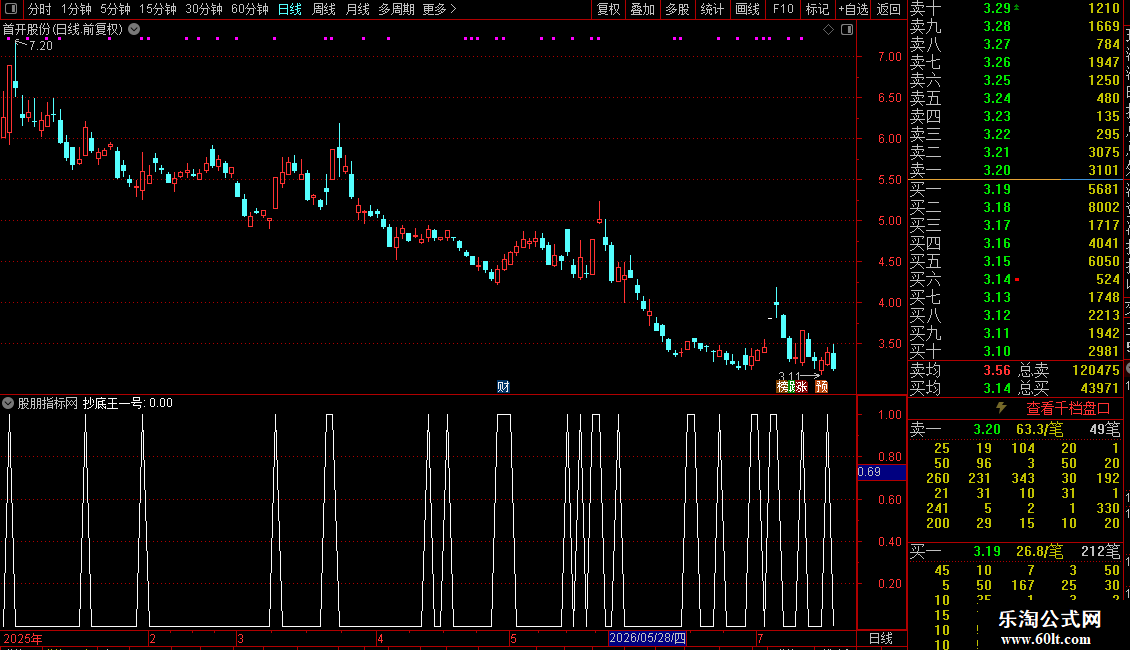
Task: Select 买十 price 3.10
Action: click(997, 352)
